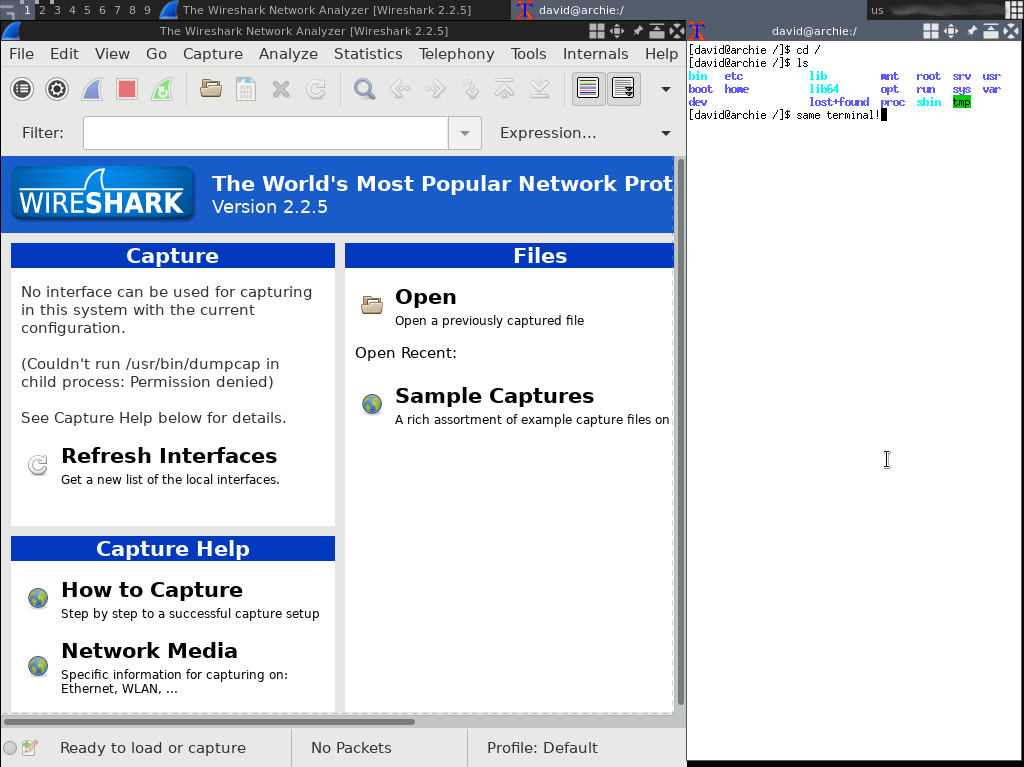
Task: Click lost+found in the terminal listing
Action: click(x=839, y=102)
